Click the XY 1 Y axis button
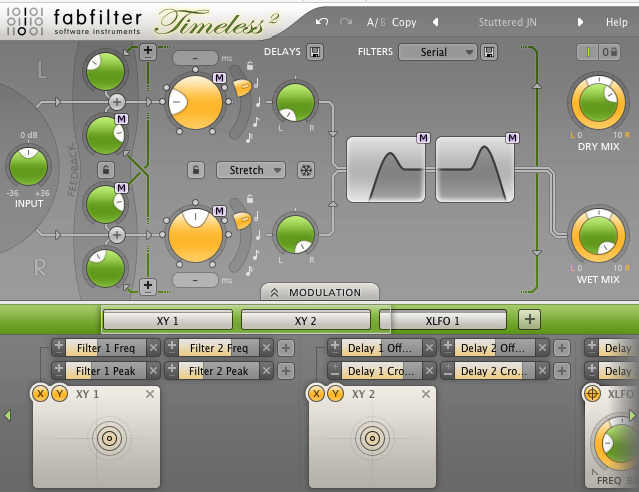This screenshot has height=492, width=639. coord(59,394)
